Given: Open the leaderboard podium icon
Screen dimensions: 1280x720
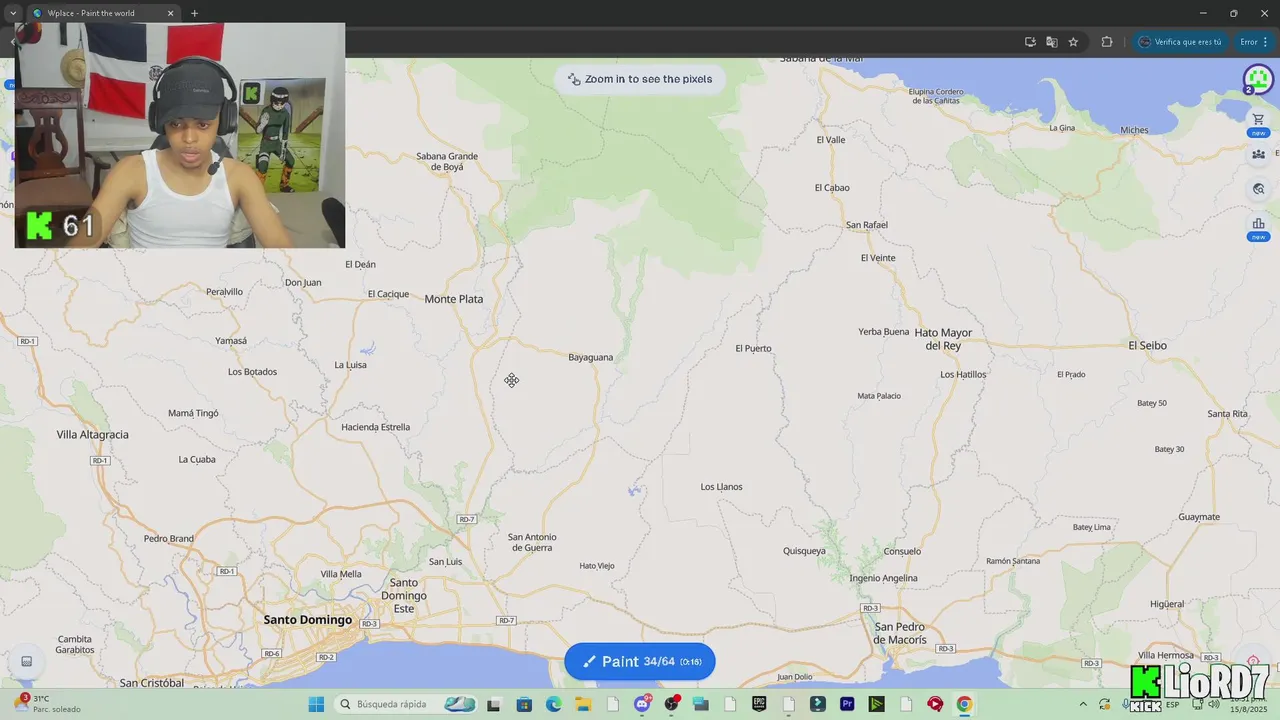Looking at the screenshot, I should 1258,223.
